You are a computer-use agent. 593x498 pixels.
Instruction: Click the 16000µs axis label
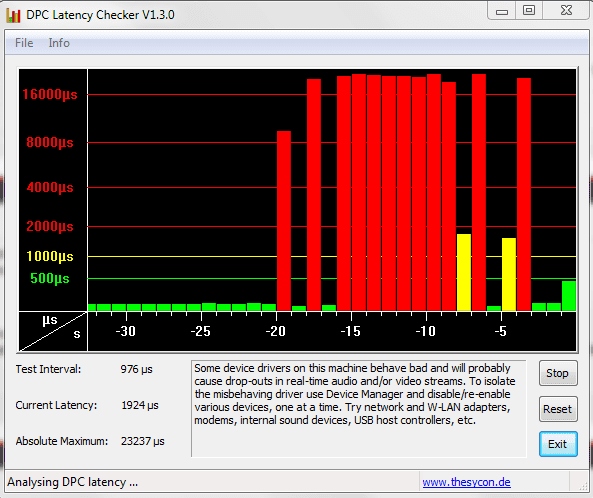[x=50, y=94]
